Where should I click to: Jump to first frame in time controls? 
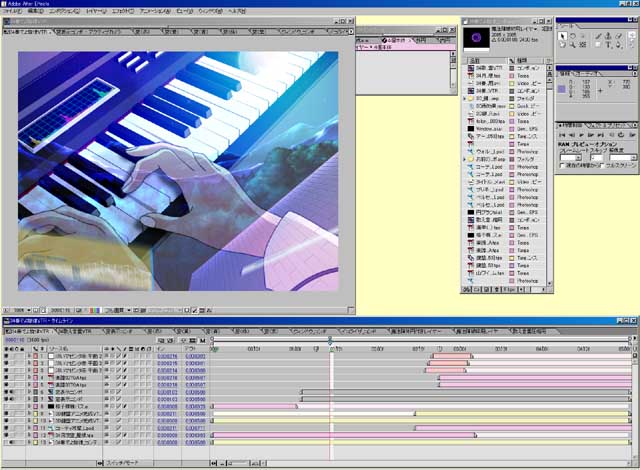562,135
